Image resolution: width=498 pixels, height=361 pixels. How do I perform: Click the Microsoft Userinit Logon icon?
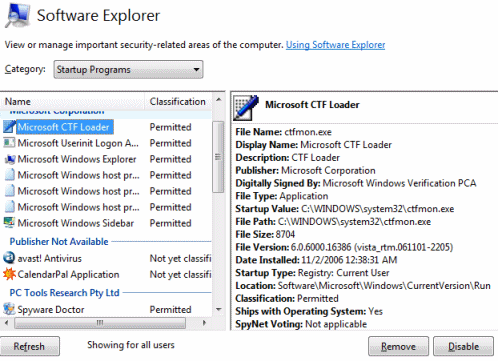coord(9,143)
